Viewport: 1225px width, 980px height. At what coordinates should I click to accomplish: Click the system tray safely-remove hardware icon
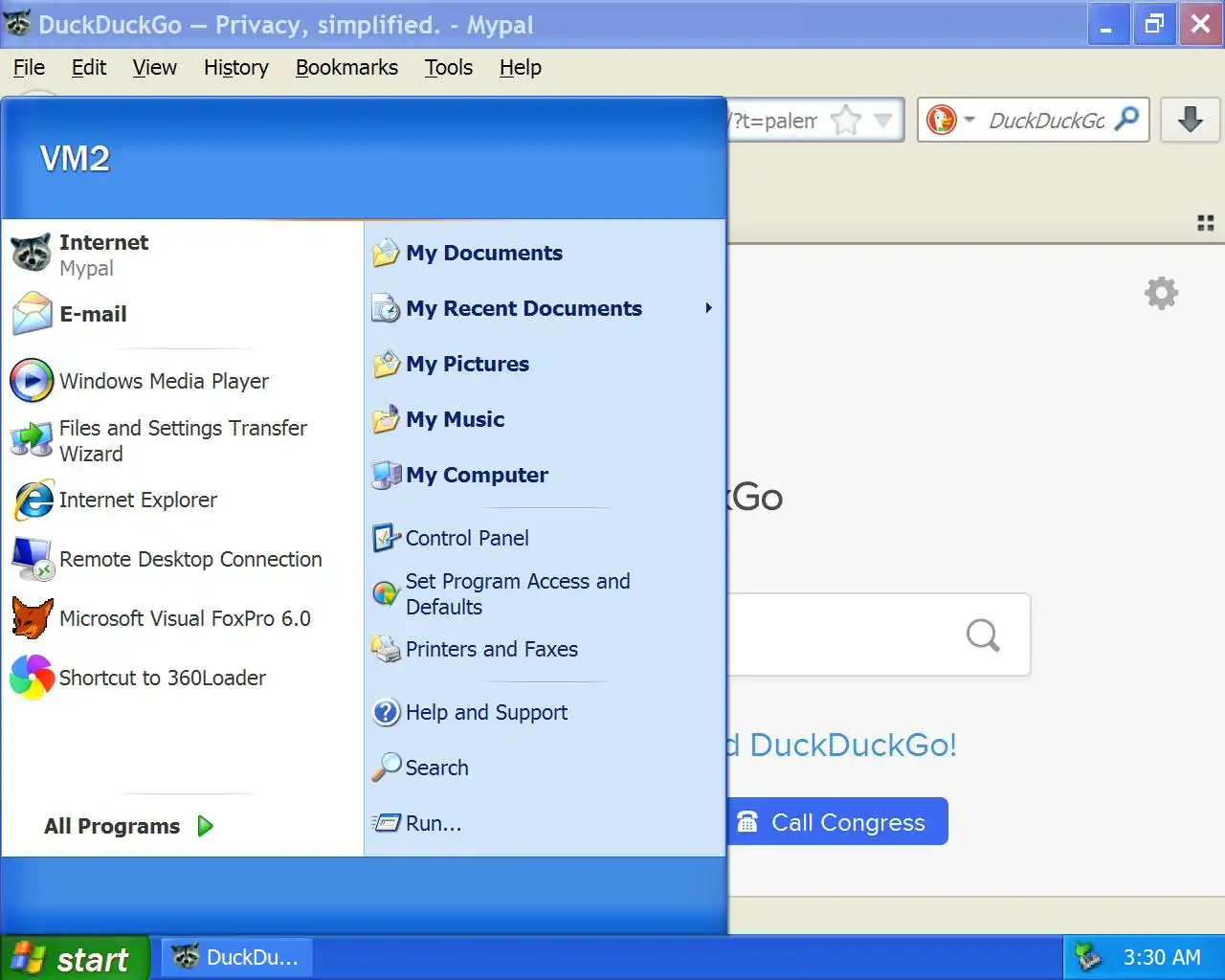[x=1087, y=957]
